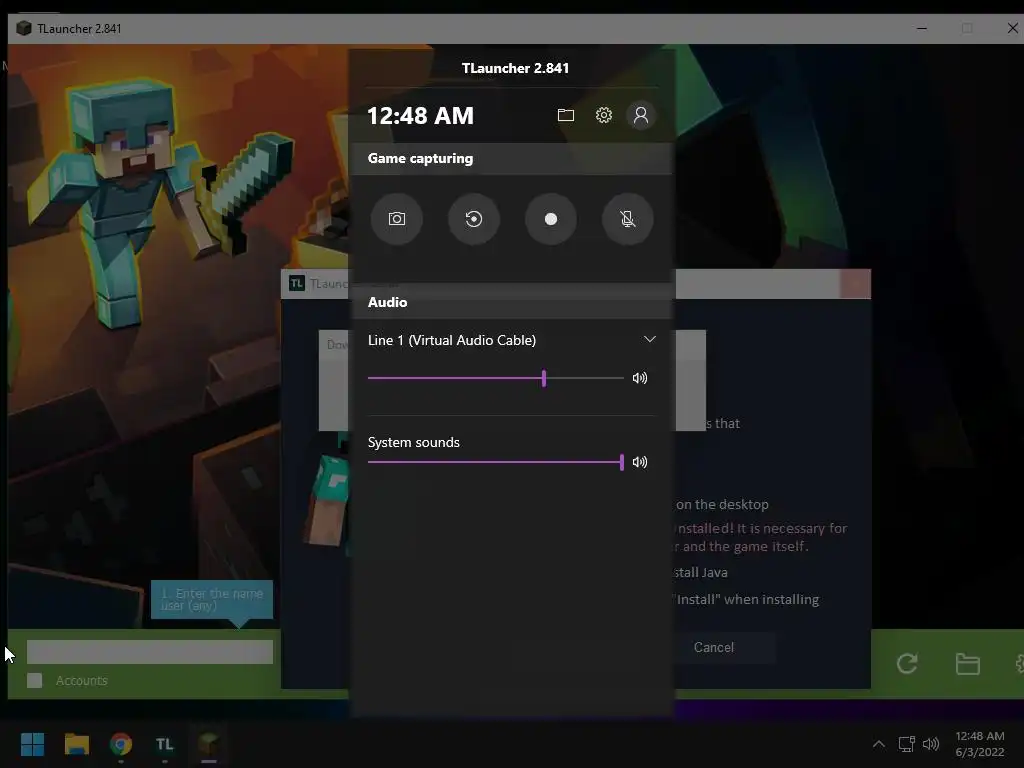Open File Explorer from the taskbar
Image resolution: width=1024 pixels, height=768 pixels.
pyautogui.click(x=76, y=744)
